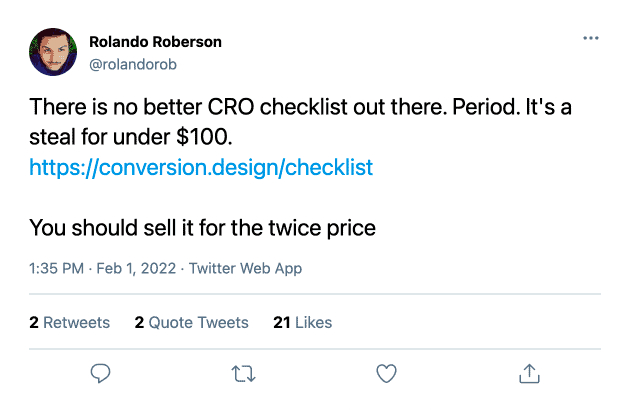Viewport: 630px width, 410px height.
Task: Click the retweet arrows icon
Action: click(243, 374)
